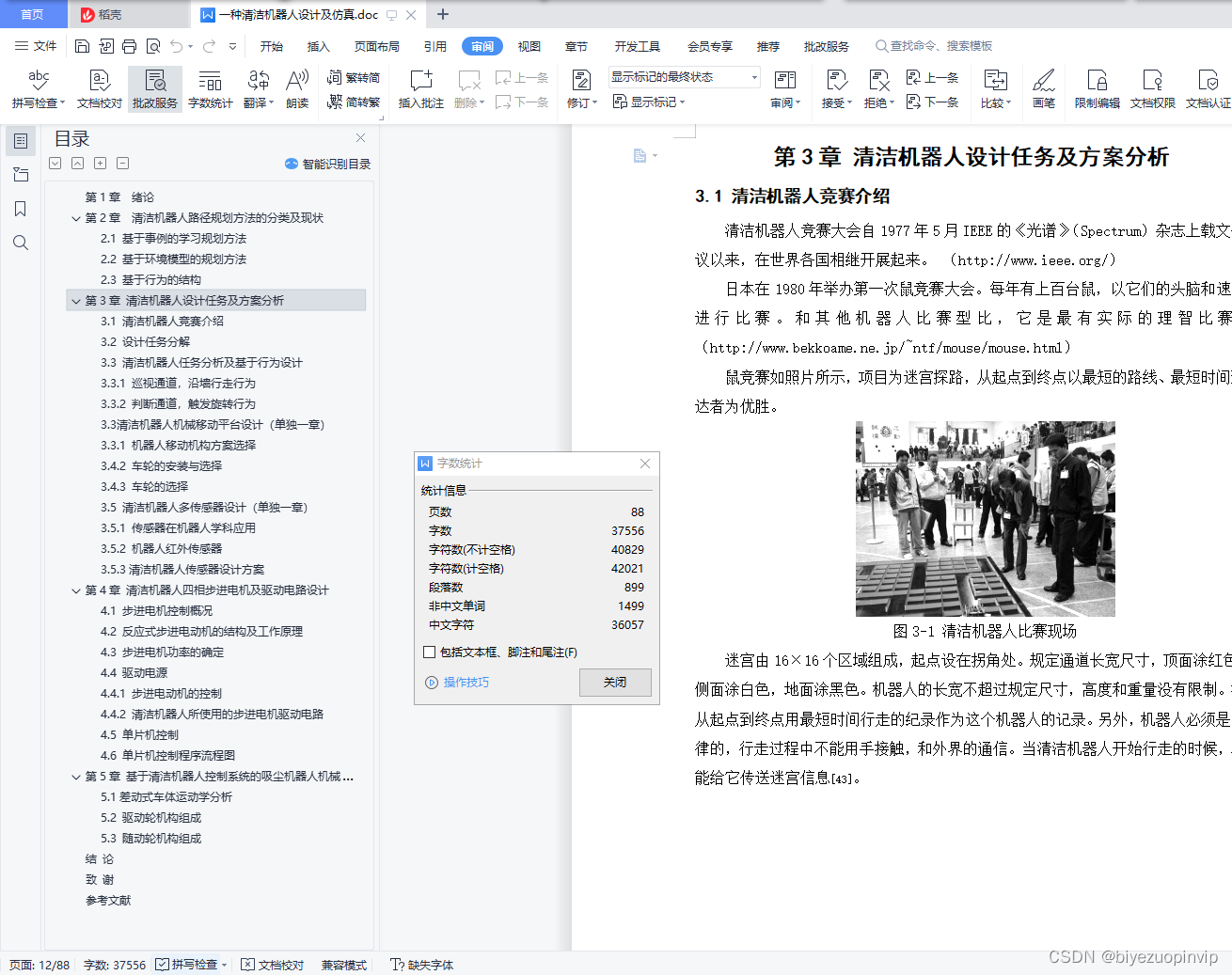Jump to outline item 4.4 驱动电源

[134, 673]
